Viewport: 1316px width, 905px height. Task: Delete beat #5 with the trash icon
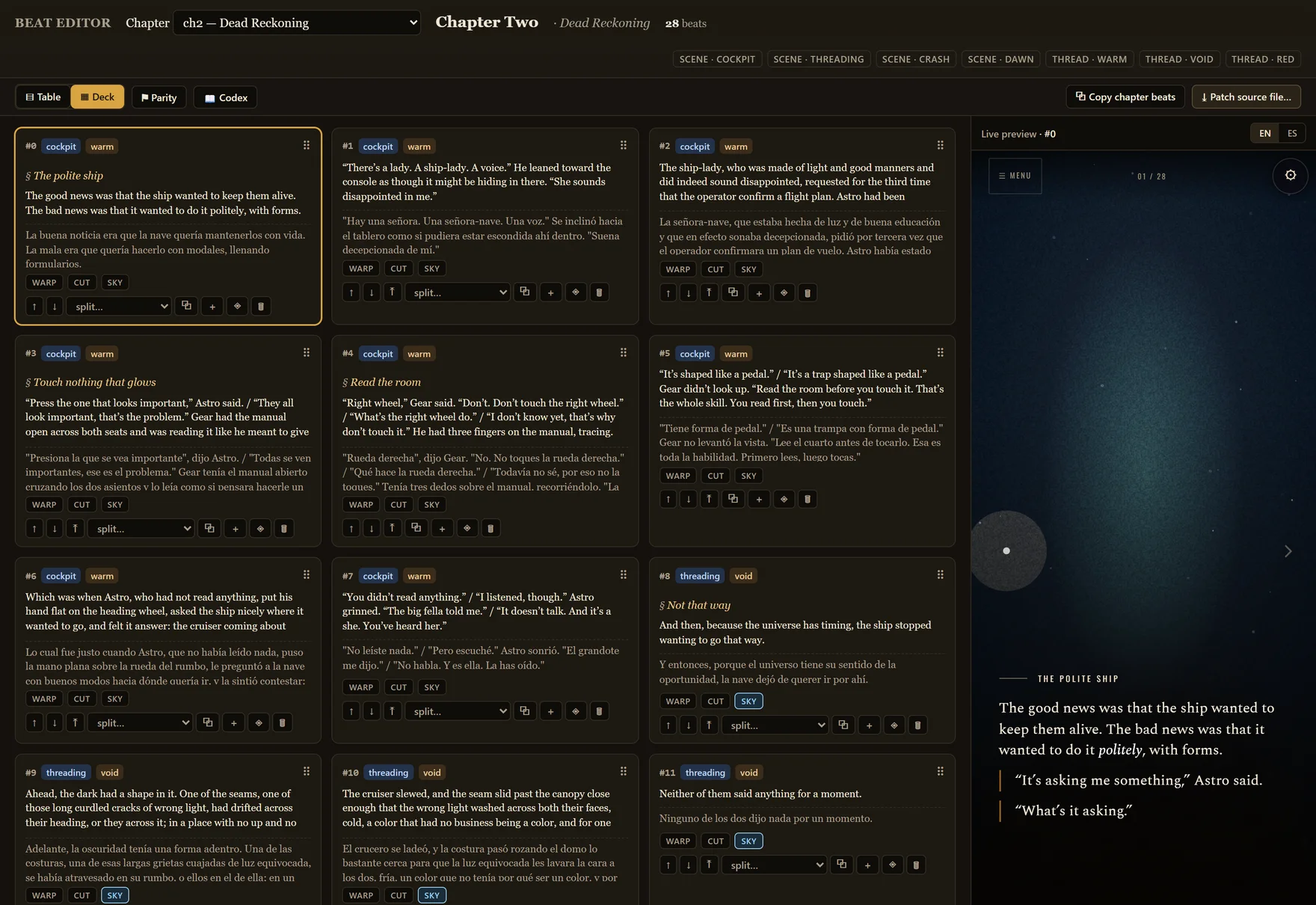808,499
